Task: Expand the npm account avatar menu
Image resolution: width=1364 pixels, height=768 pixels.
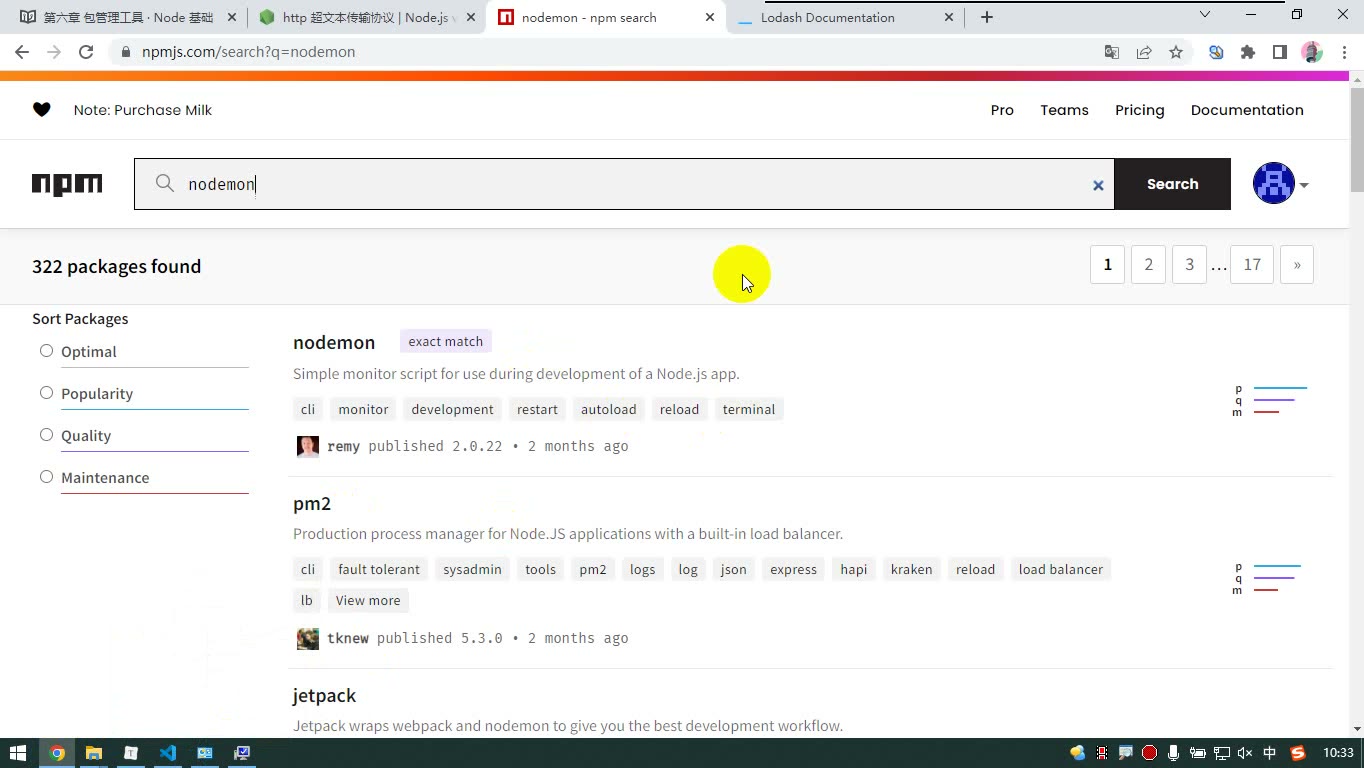Action: tap(1281, 184)
